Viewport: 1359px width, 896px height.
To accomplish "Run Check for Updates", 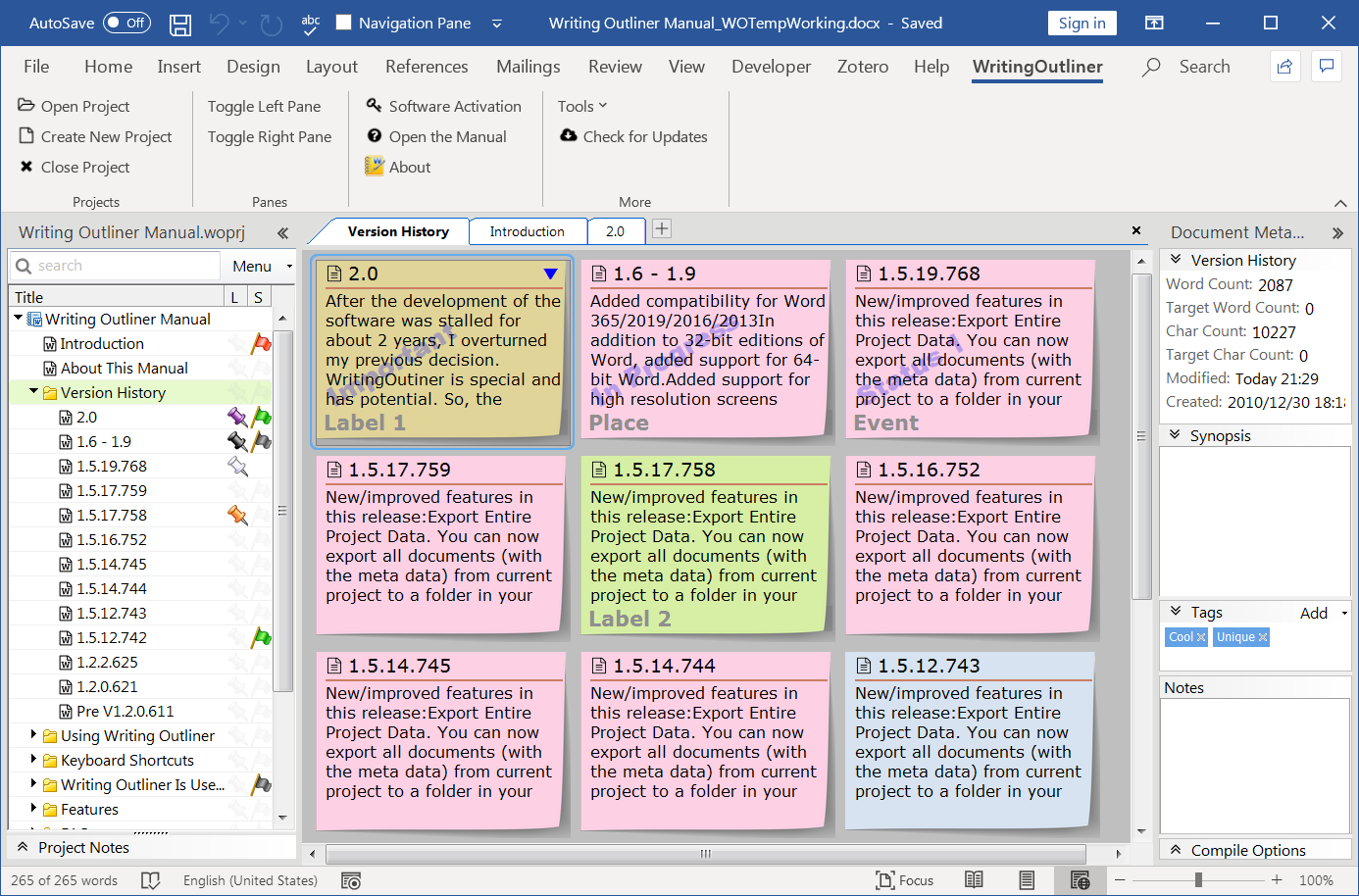I will [x=635, y=136].
